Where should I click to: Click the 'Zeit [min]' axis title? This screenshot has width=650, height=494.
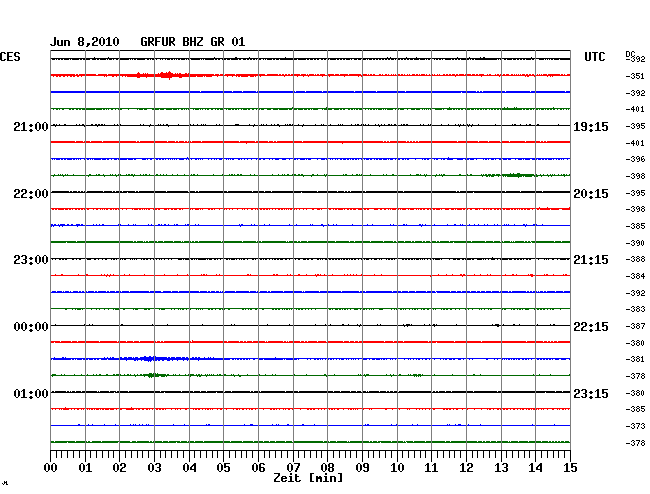click(x=308, y=478)
